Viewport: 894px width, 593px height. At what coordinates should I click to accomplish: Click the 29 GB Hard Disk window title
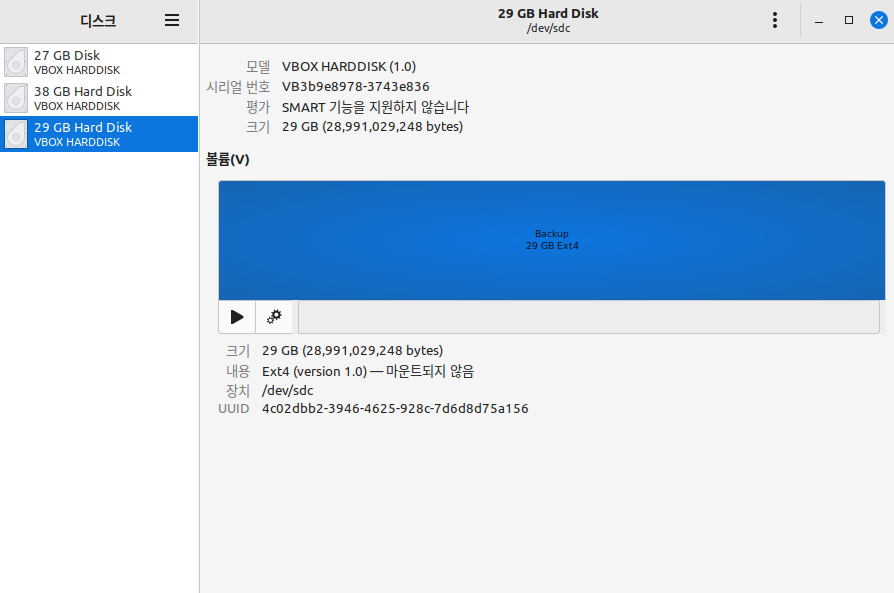(548, 14)
